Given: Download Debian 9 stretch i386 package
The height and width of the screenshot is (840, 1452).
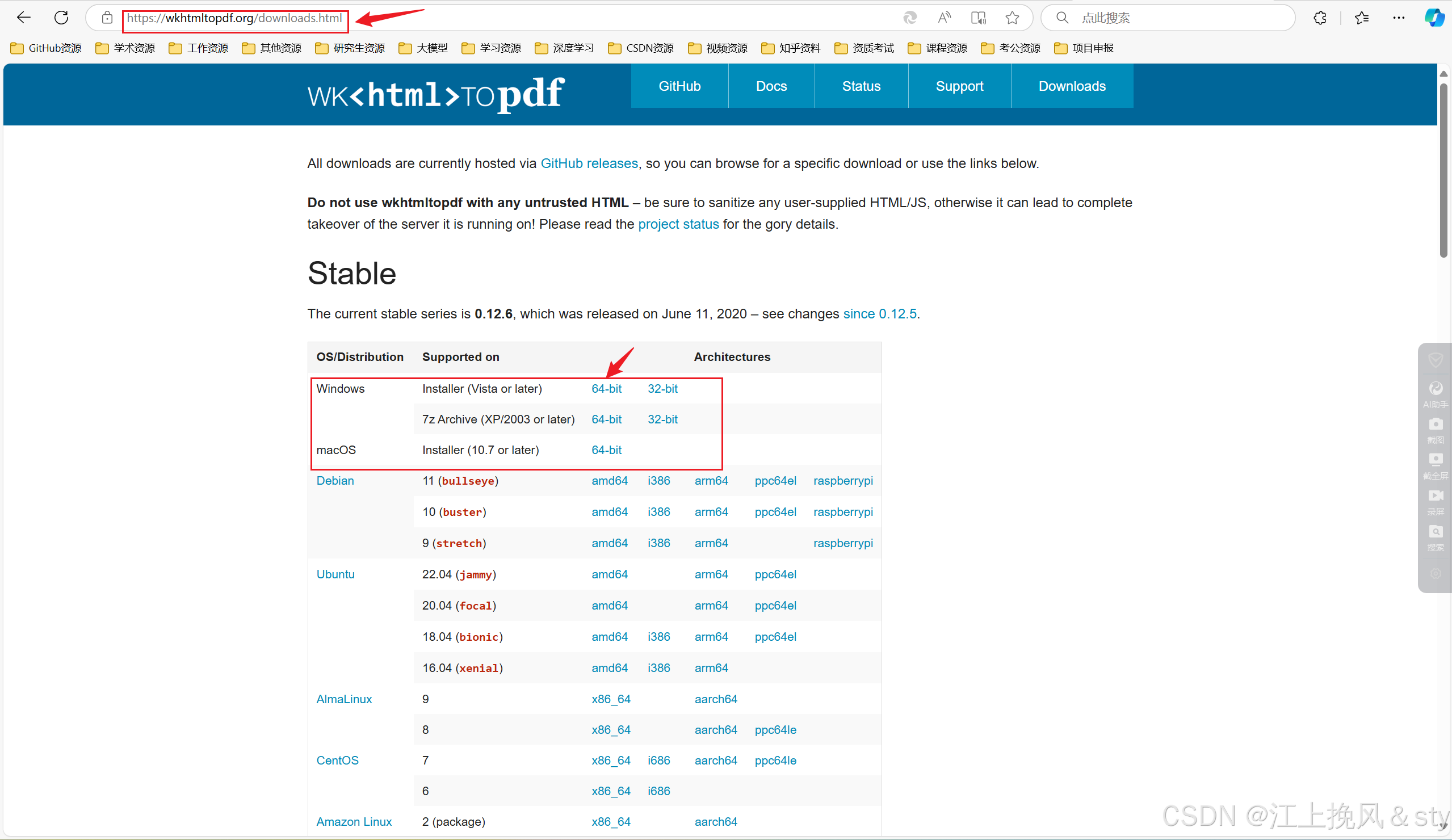Looking at the screenshot, I should 658,543.
